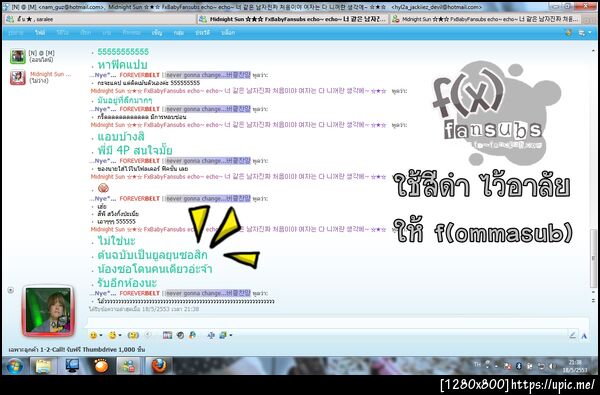Click the conversation history scrollbar
The image size is (600, 395).
click(593, 258)
